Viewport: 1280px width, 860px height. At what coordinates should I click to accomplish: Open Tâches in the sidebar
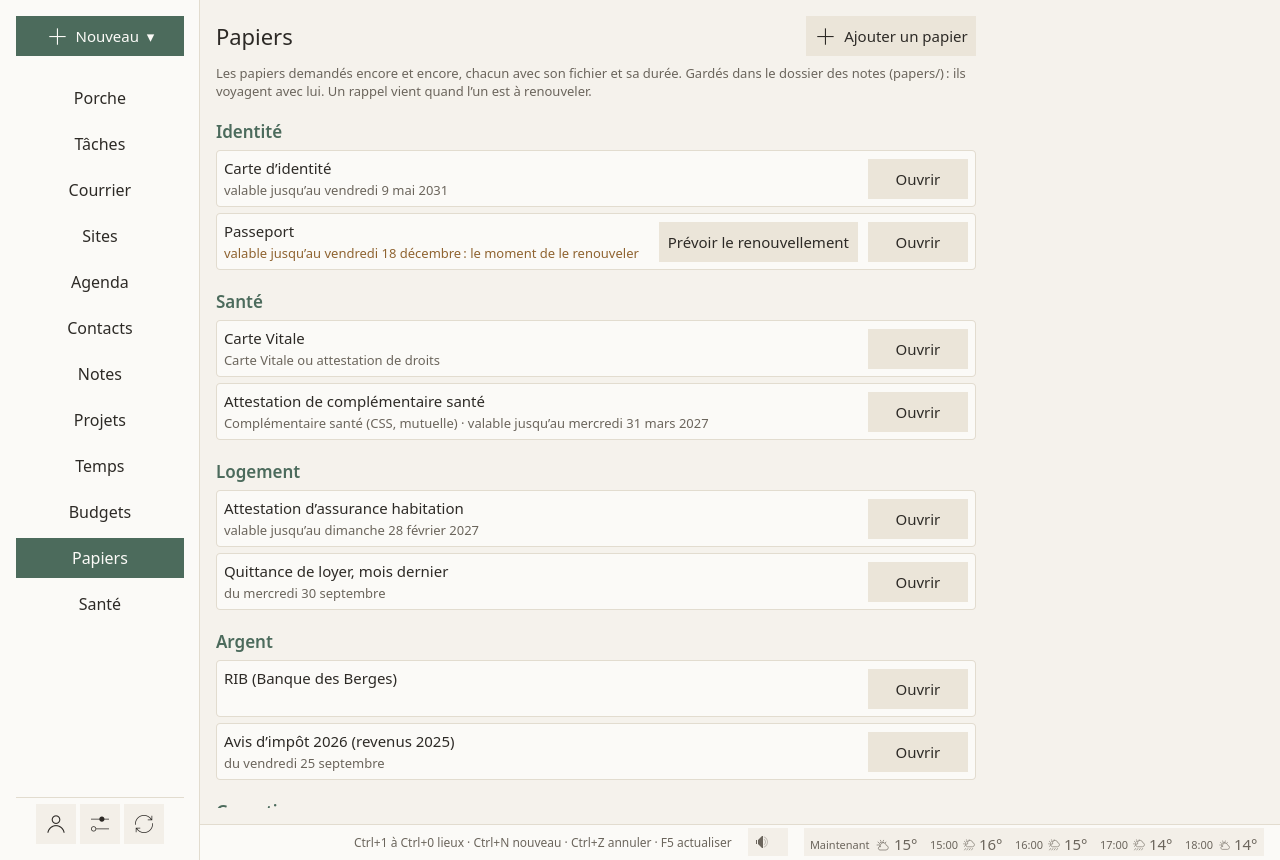(100, 144)
